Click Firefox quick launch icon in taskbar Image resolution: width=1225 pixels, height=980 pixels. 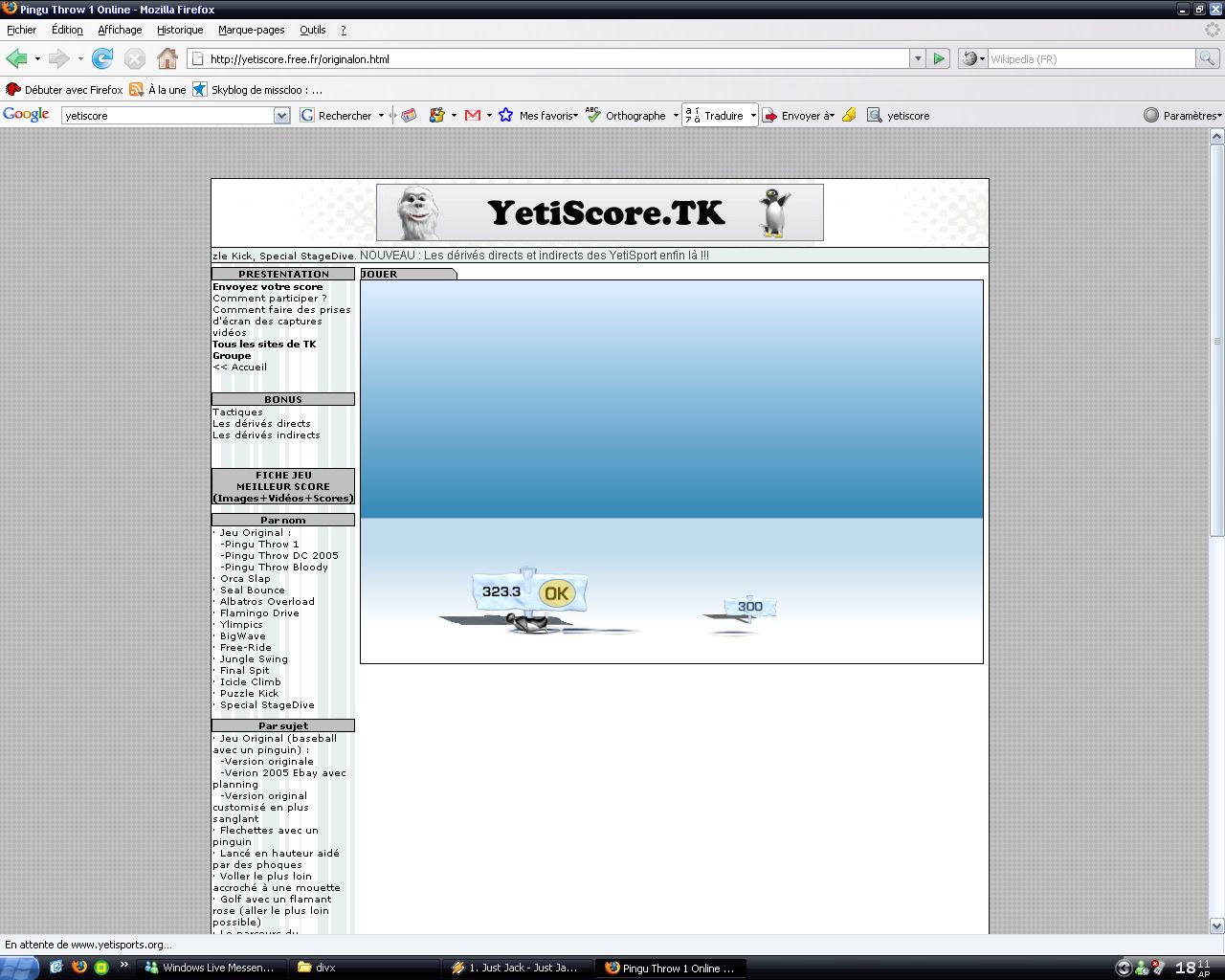click(79, 968)
